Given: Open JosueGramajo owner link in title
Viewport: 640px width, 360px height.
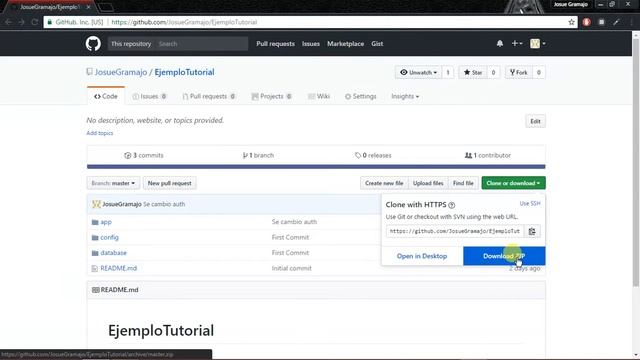Looking at the screenshot, I should click(121, 72).
